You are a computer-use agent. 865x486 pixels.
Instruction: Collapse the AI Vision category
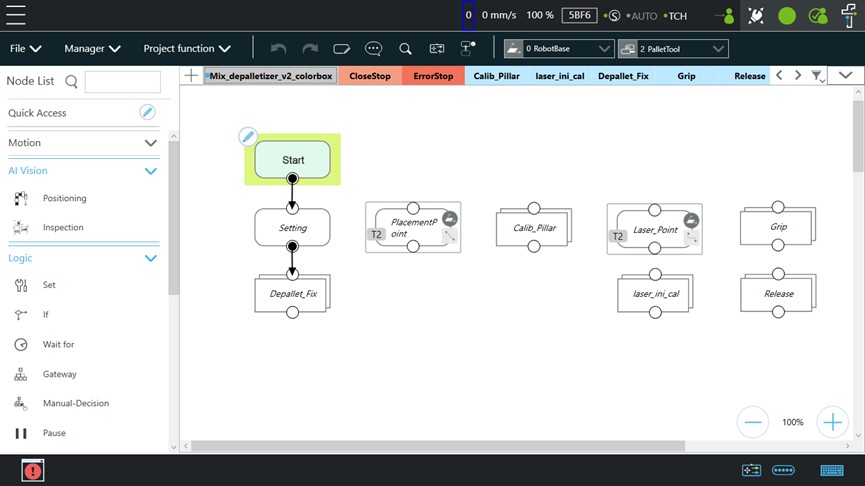click(x=151, y=171)
